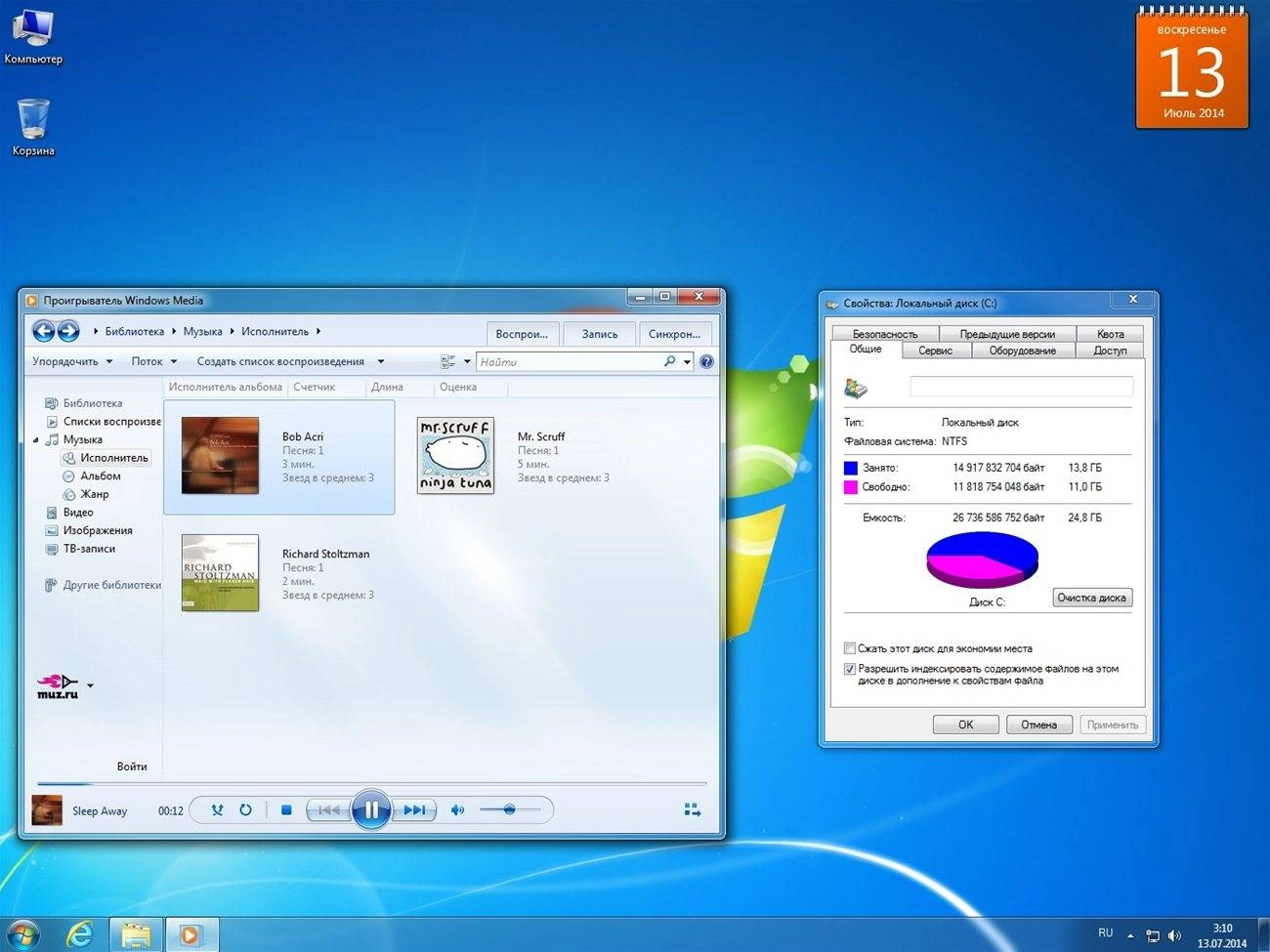Open the Безопасность tab in disk properties

tap(885, 334)
